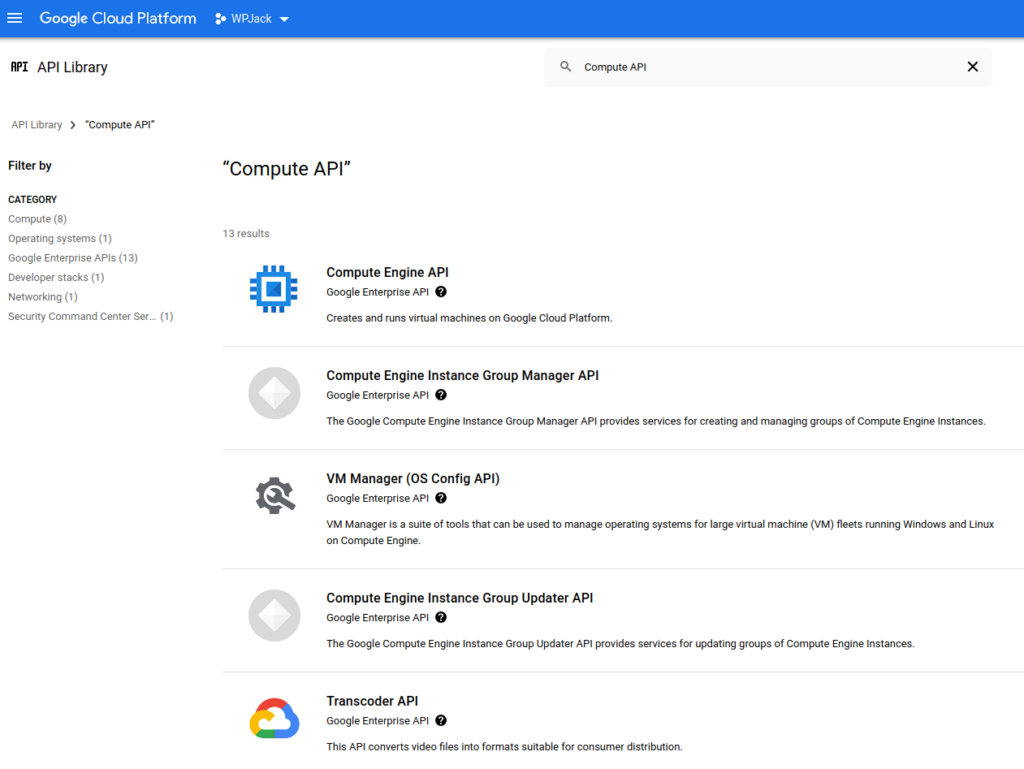Click the breadcrumb chevron separator
The image size is (1024, 769).
[73, 125]
